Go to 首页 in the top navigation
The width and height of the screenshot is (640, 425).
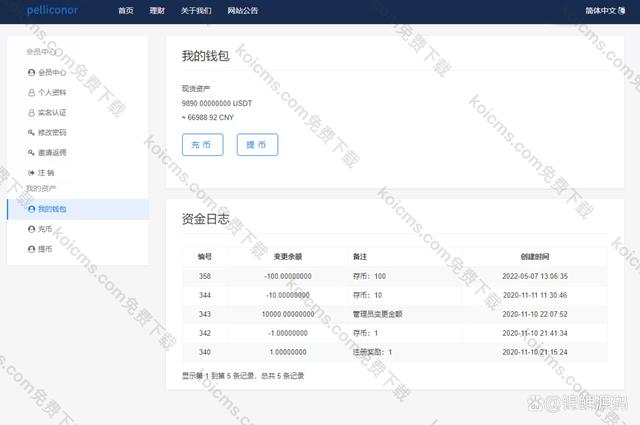126,11
